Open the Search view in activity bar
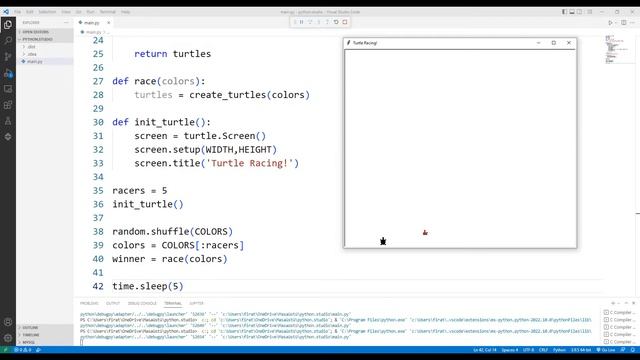640x360 pixels. coord(8,40)
